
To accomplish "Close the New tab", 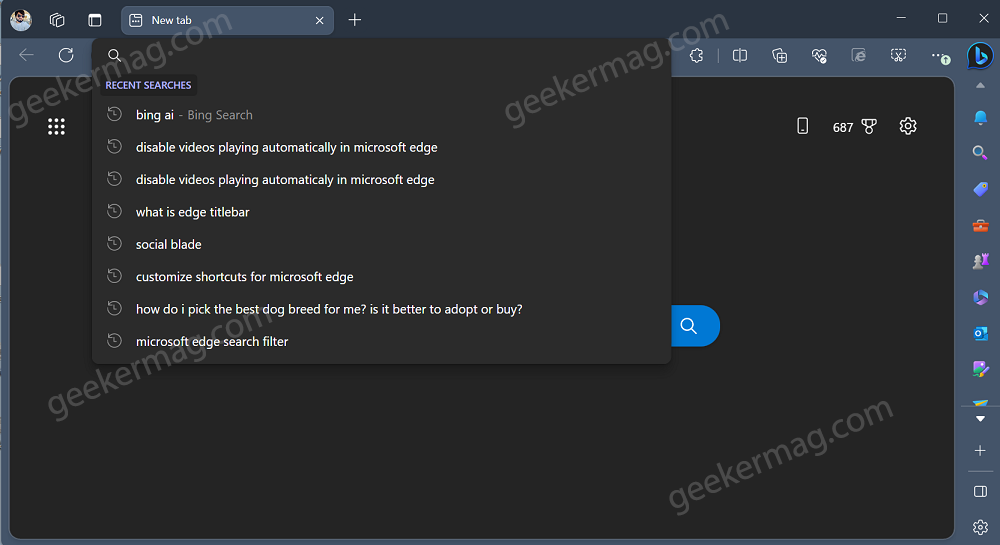I will 320,20.
